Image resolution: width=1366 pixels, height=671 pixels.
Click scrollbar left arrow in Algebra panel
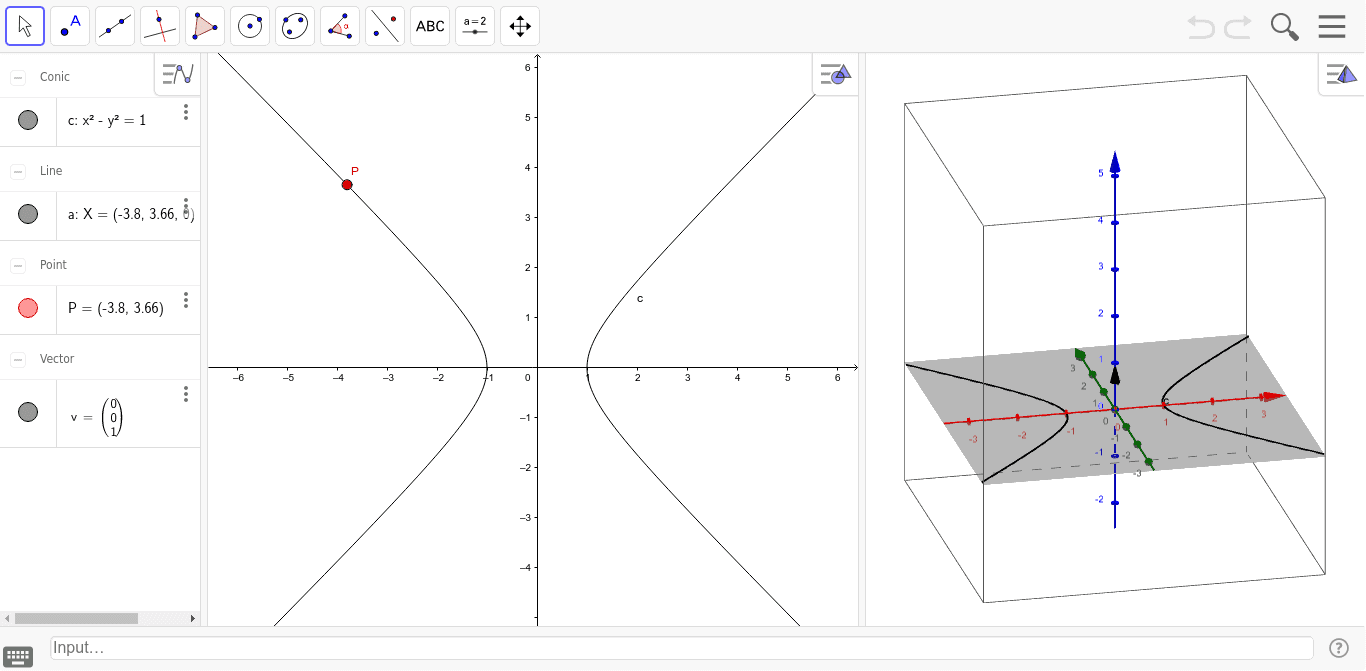[x=6, y=619]
